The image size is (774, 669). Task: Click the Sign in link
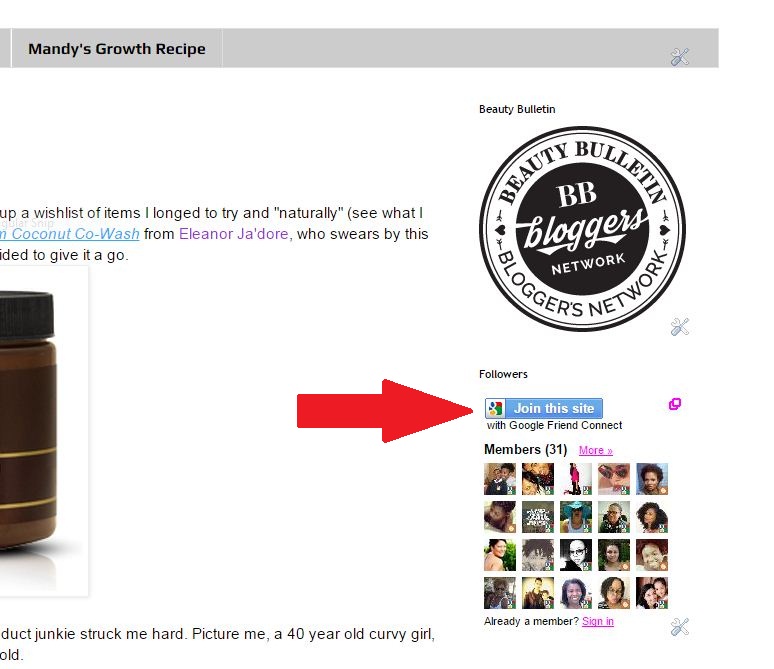[597, 621]
